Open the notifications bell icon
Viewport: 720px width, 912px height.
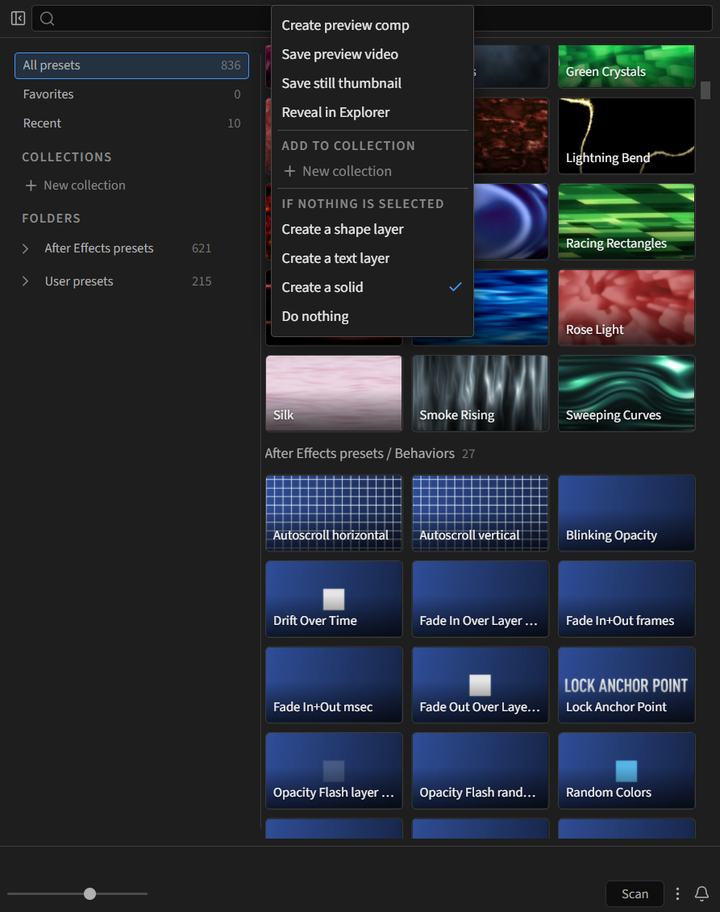tap(702, 893)
